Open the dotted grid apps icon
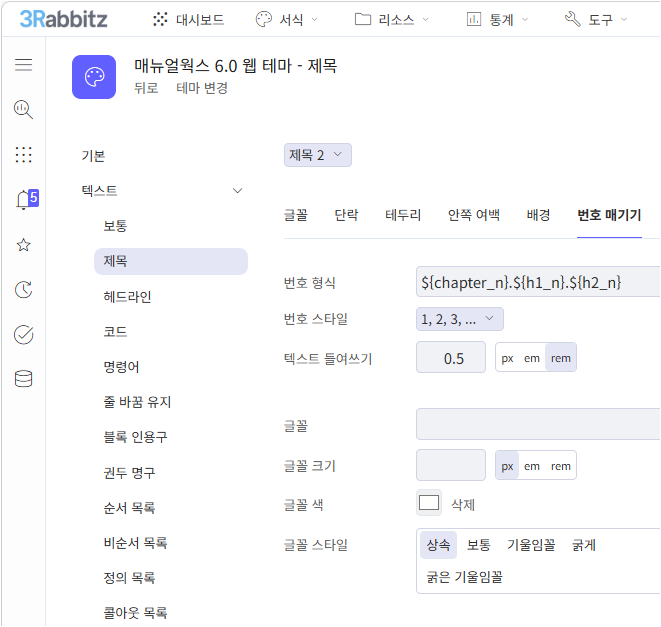661x627 pixels. 24,155
